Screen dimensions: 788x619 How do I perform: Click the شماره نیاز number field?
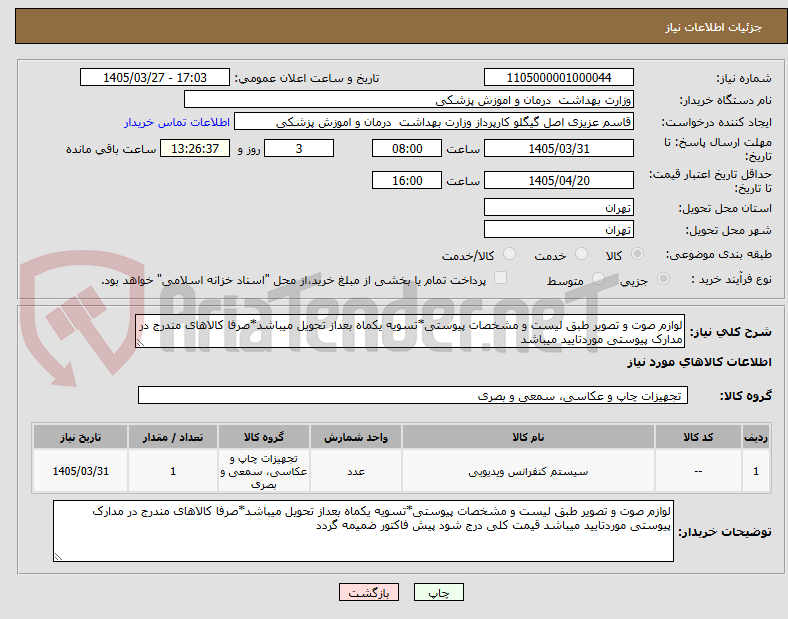pyautogui.click(x=559, y=77)
